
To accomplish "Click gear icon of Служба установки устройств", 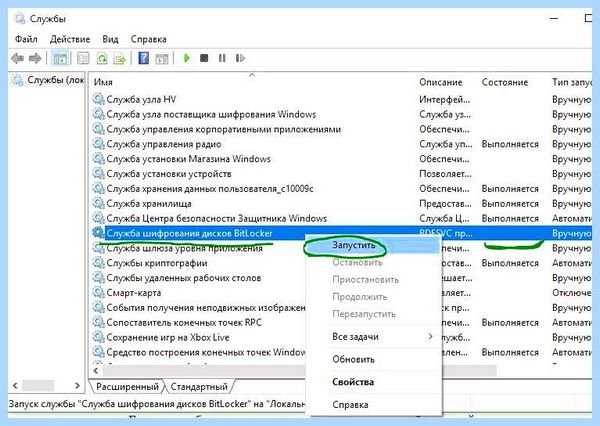I will [98, 173].
